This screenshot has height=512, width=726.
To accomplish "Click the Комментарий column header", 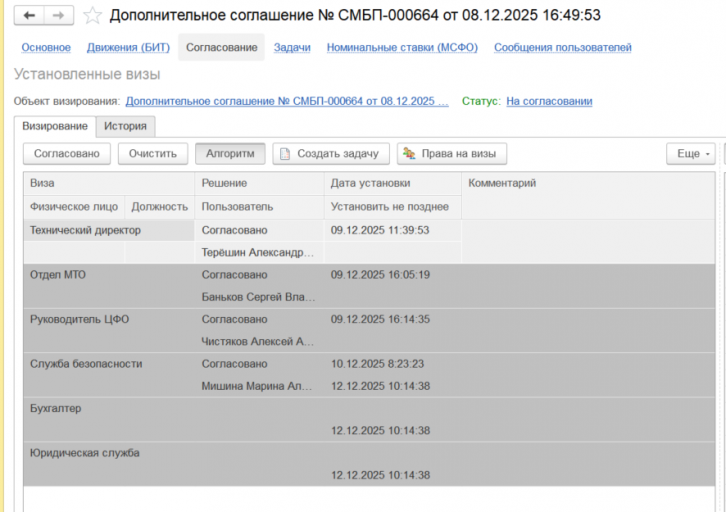I will point(588,195).
